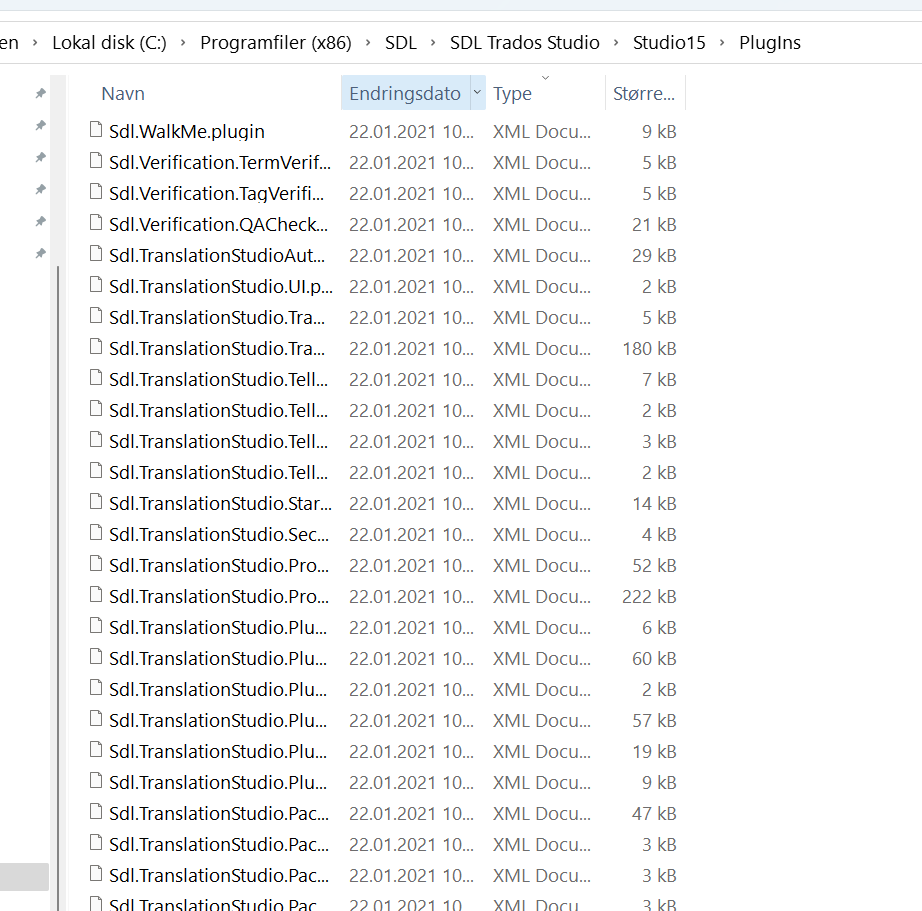Navigate to SDL Trados Studio breadcrumb folder

point(524,43)
